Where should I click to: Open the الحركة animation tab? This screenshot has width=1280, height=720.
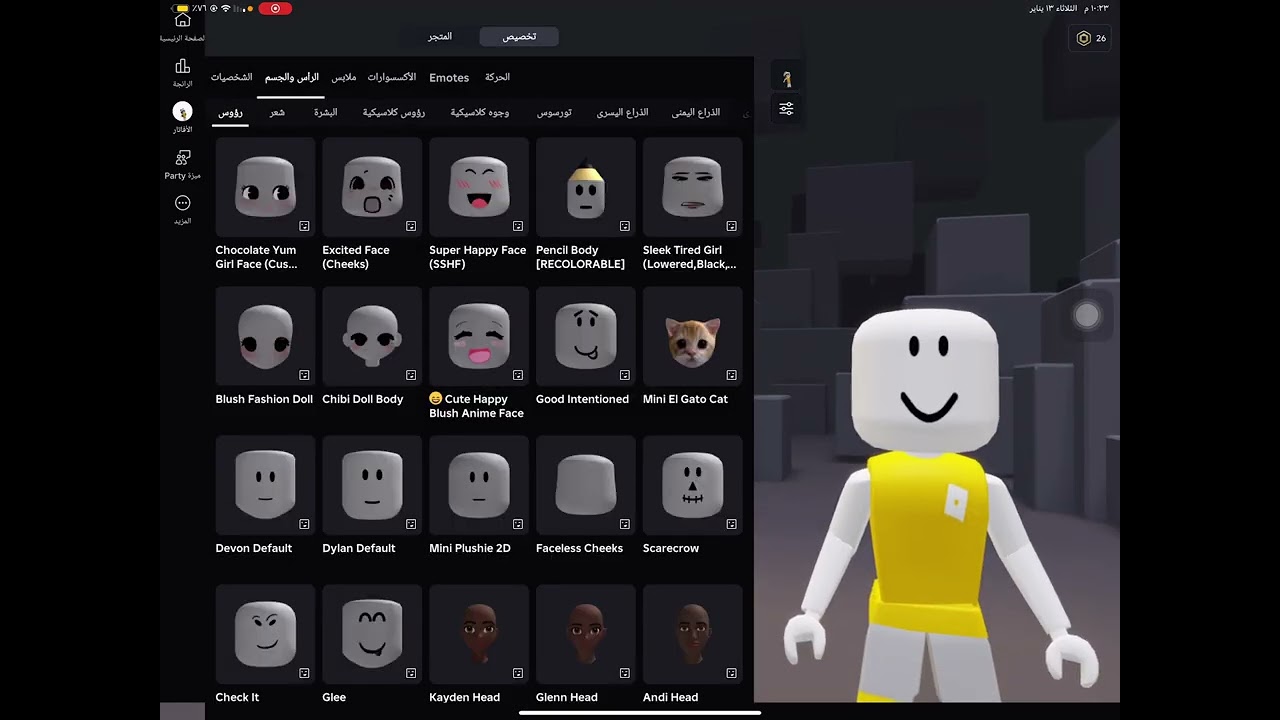point(497,77)
